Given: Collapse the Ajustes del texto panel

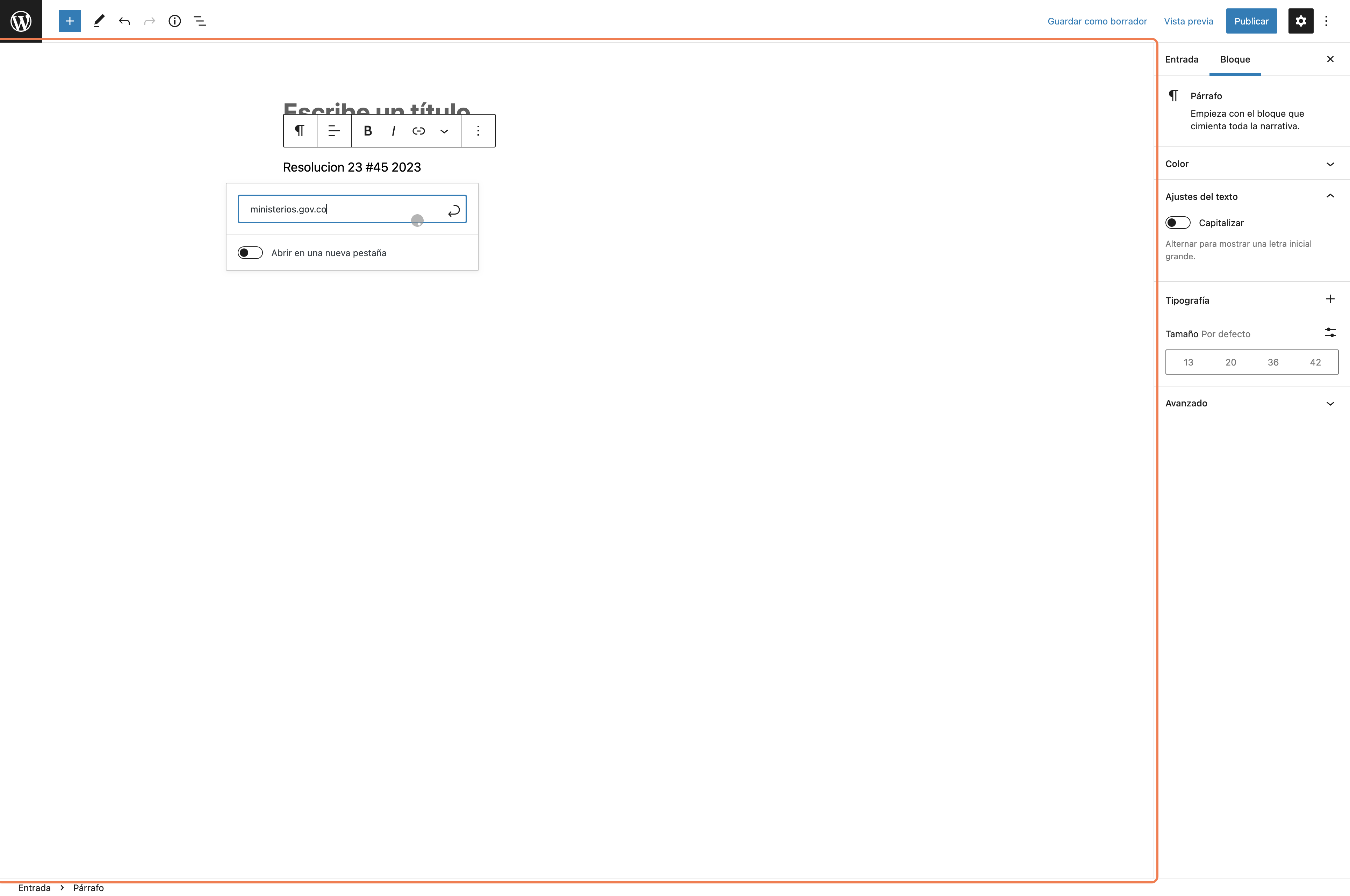Looking at the screenshot, I should click(1252, 197).
